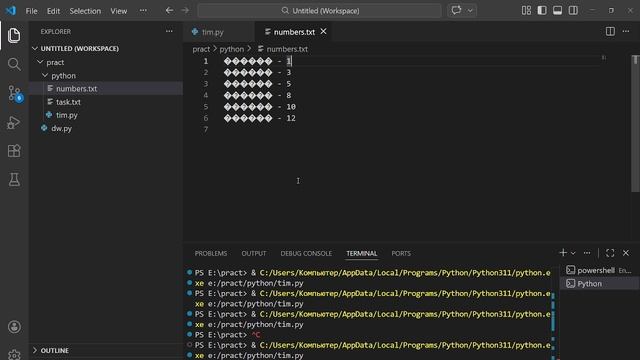This screenshot has height=360, width=640.
Task: Split the editor to the right
Action: [610, 31]
